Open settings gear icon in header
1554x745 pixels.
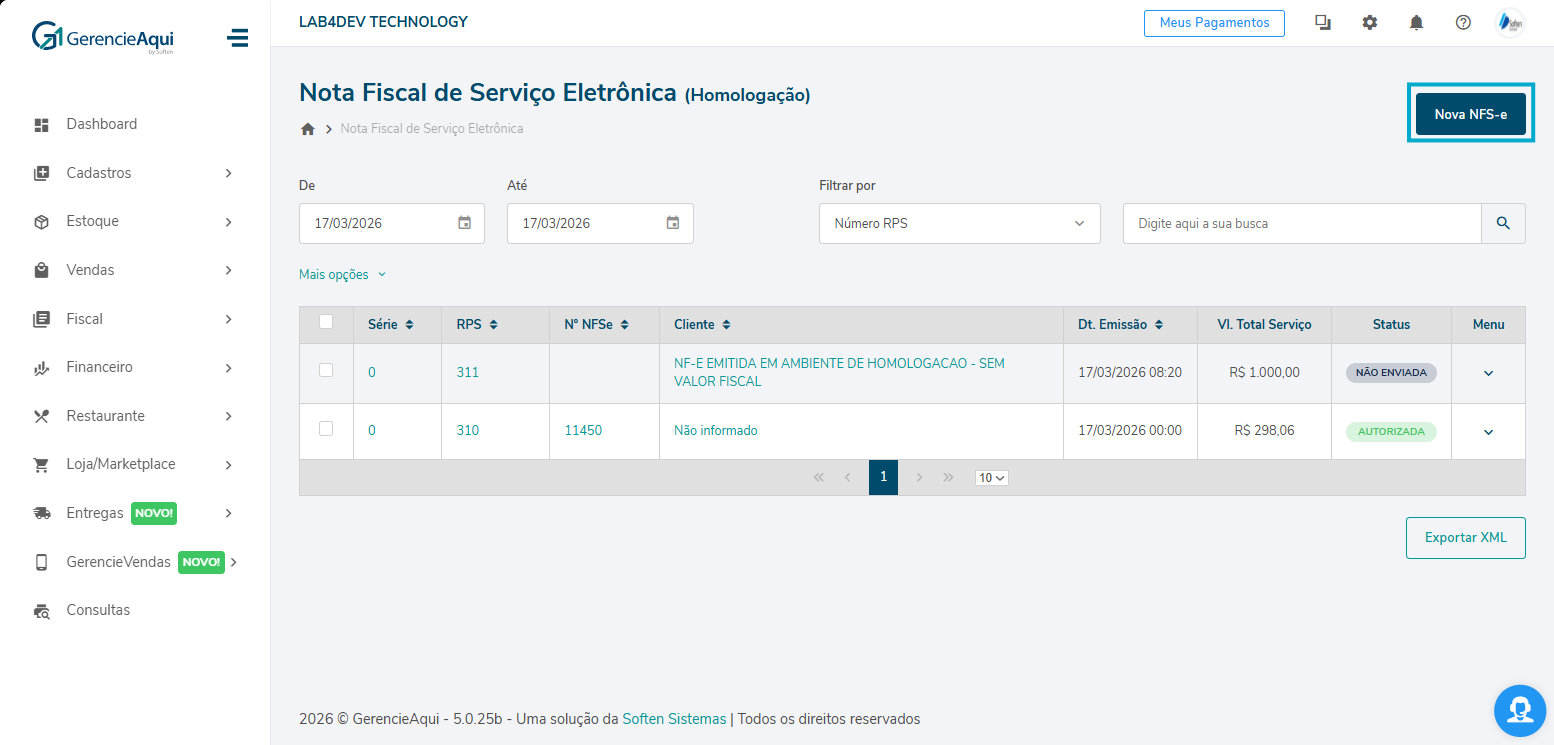tap(1370, 22)
